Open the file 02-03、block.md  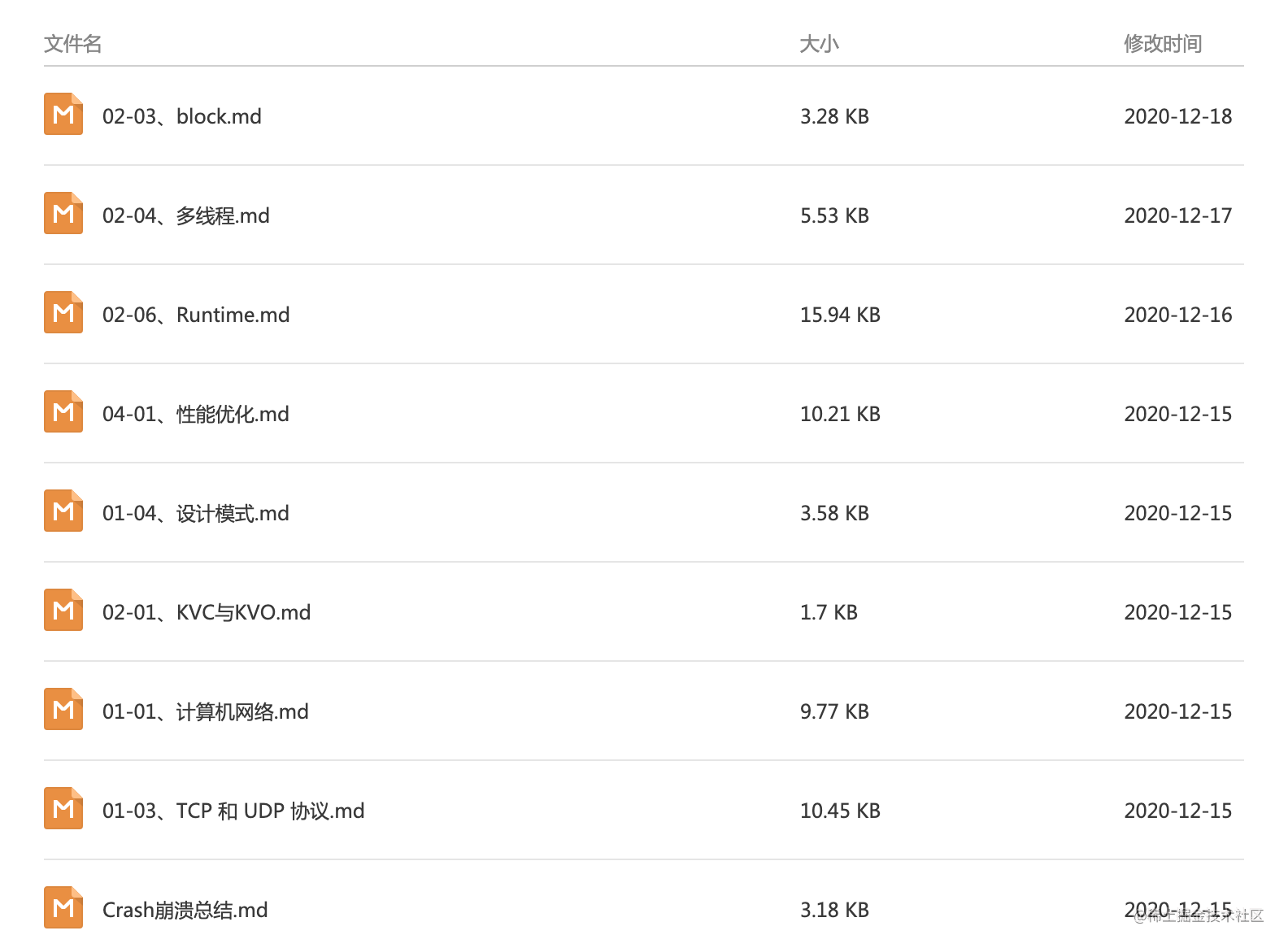(182, 116)
